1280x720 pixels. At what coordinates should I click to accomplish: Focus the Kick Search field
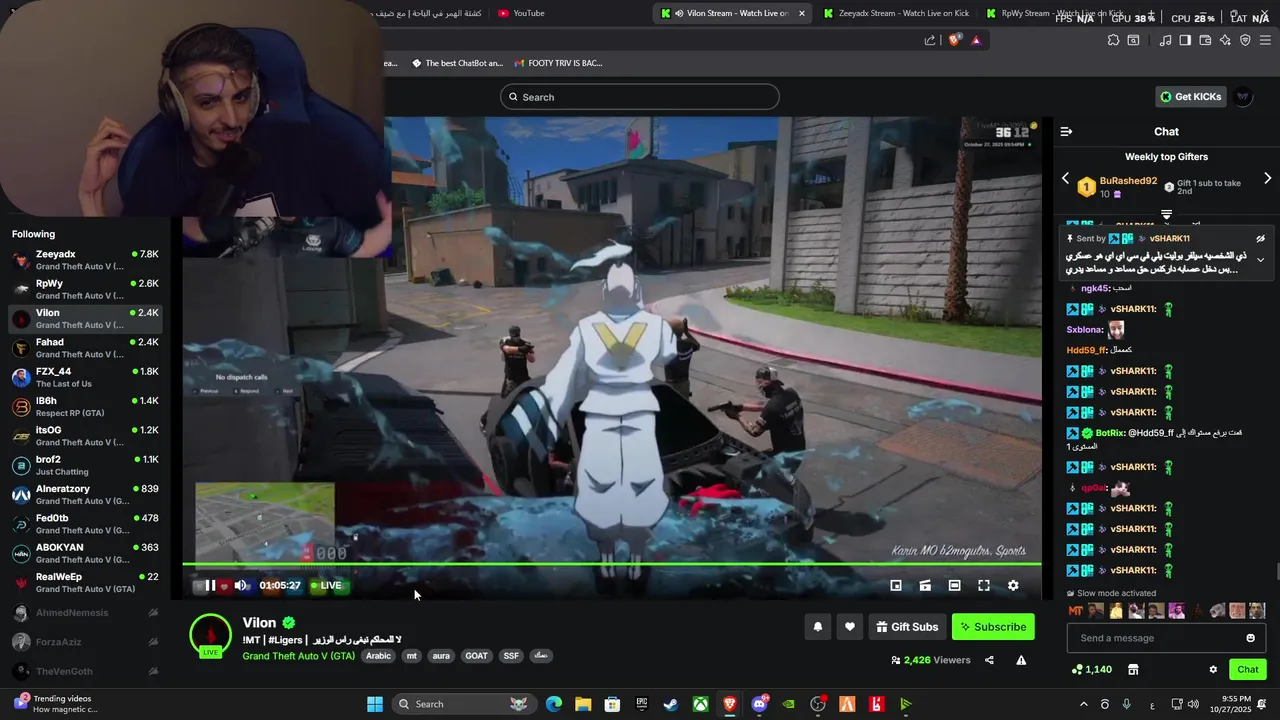tap(640, 97)
